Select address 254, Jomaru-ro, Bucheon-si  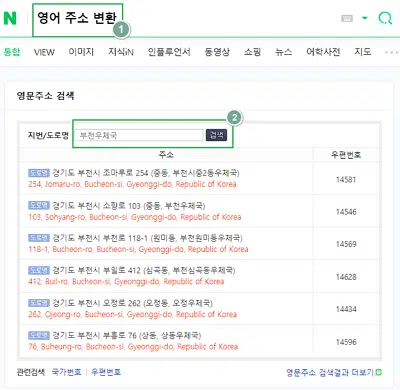132,184
